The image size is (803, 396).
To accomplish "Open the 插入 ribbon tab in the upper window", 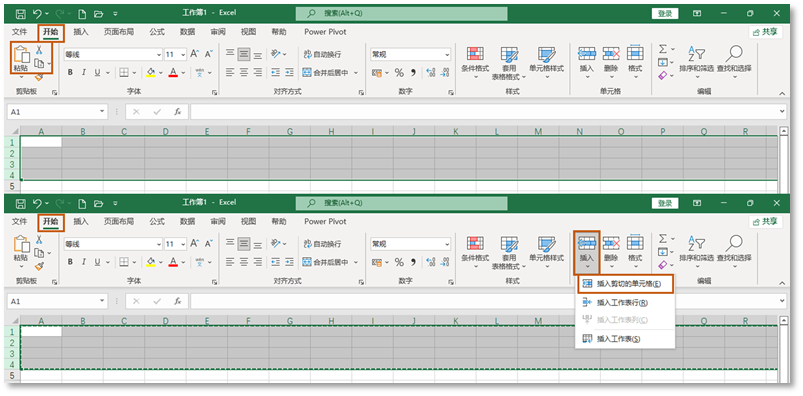I will pos(81,32).
